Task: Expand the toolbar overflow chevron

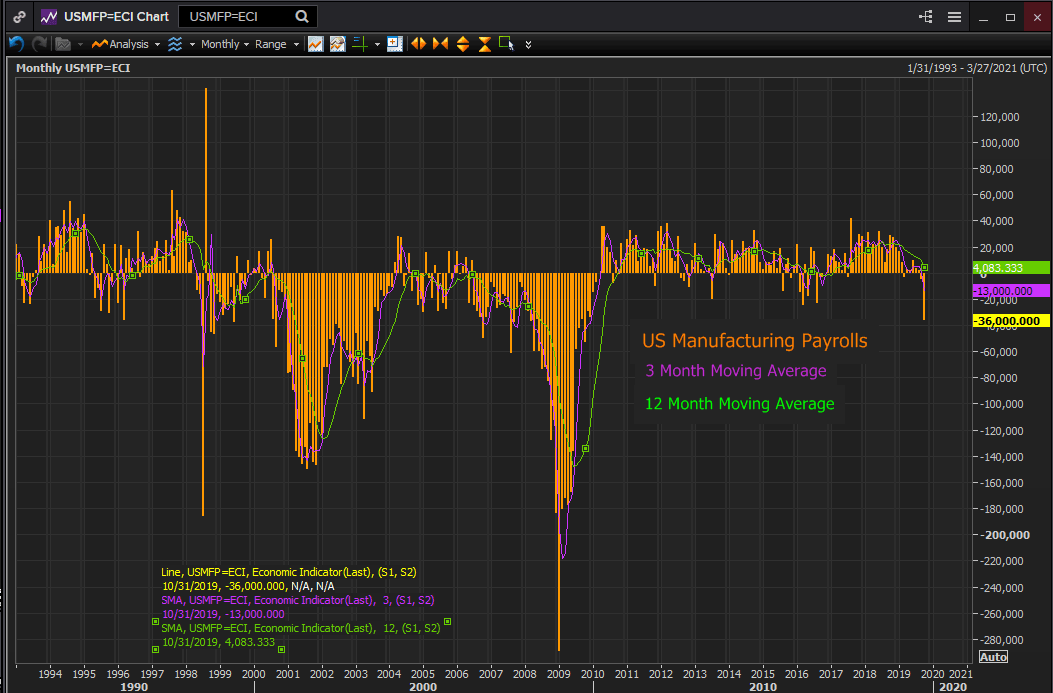Action: tap(528, 44)
